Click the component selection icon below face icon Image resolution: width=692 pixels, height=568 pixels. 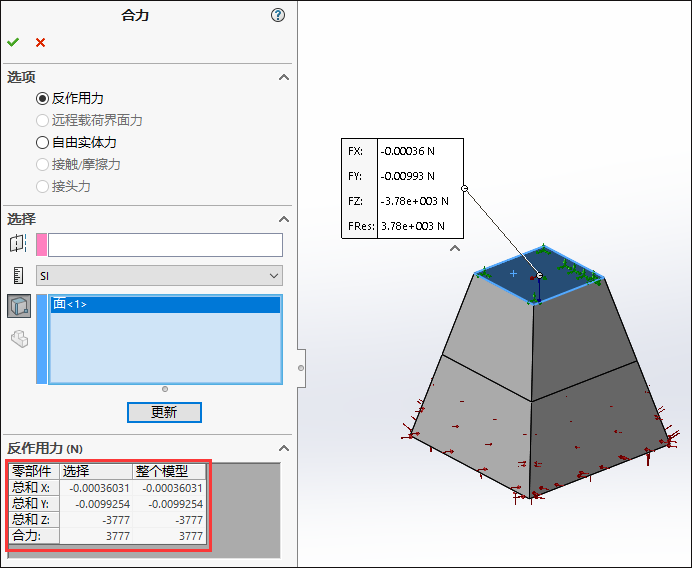pos(19,339)
